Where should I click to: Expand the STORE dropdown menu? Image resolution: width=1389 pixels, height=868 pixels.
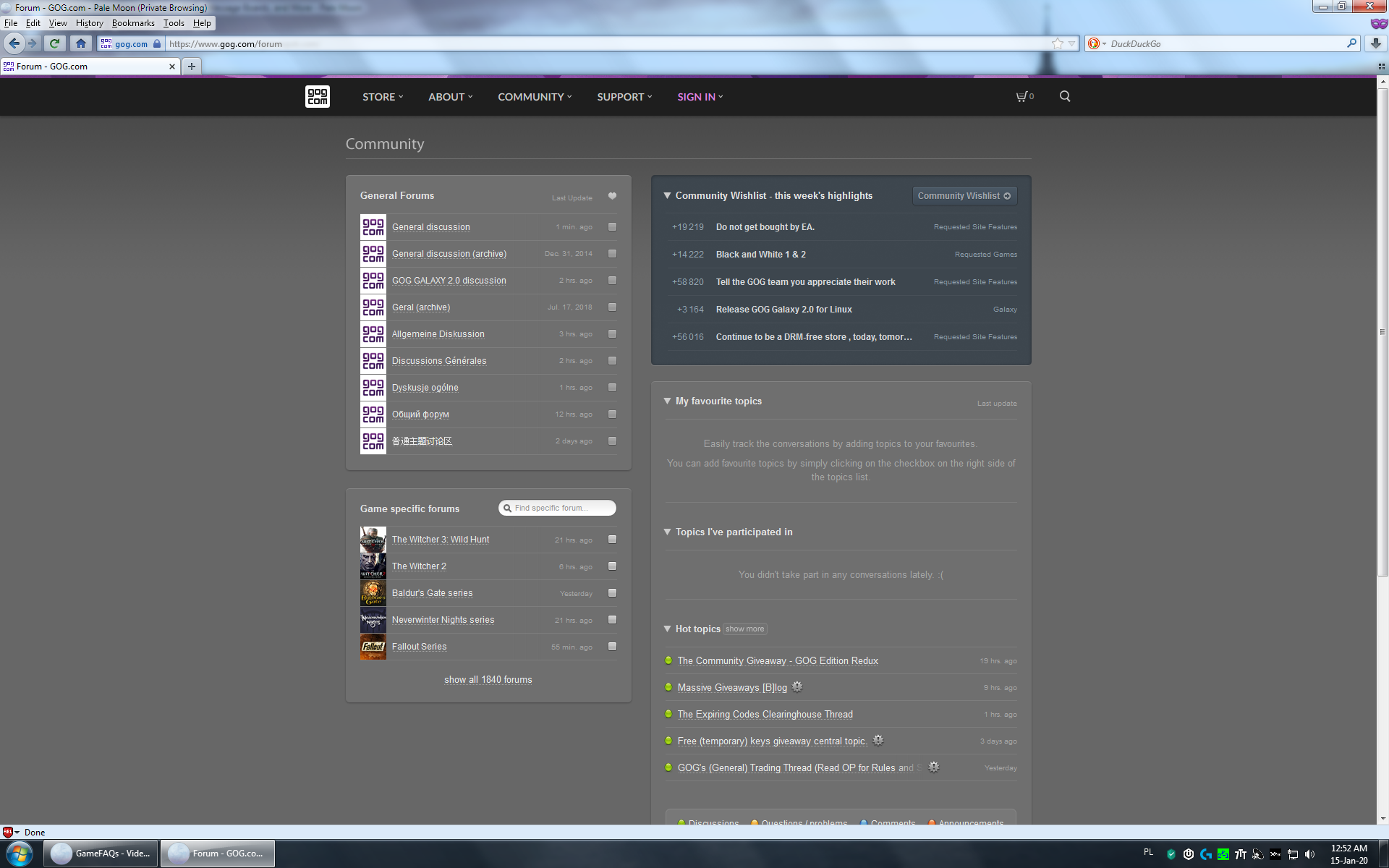point(383,97)
